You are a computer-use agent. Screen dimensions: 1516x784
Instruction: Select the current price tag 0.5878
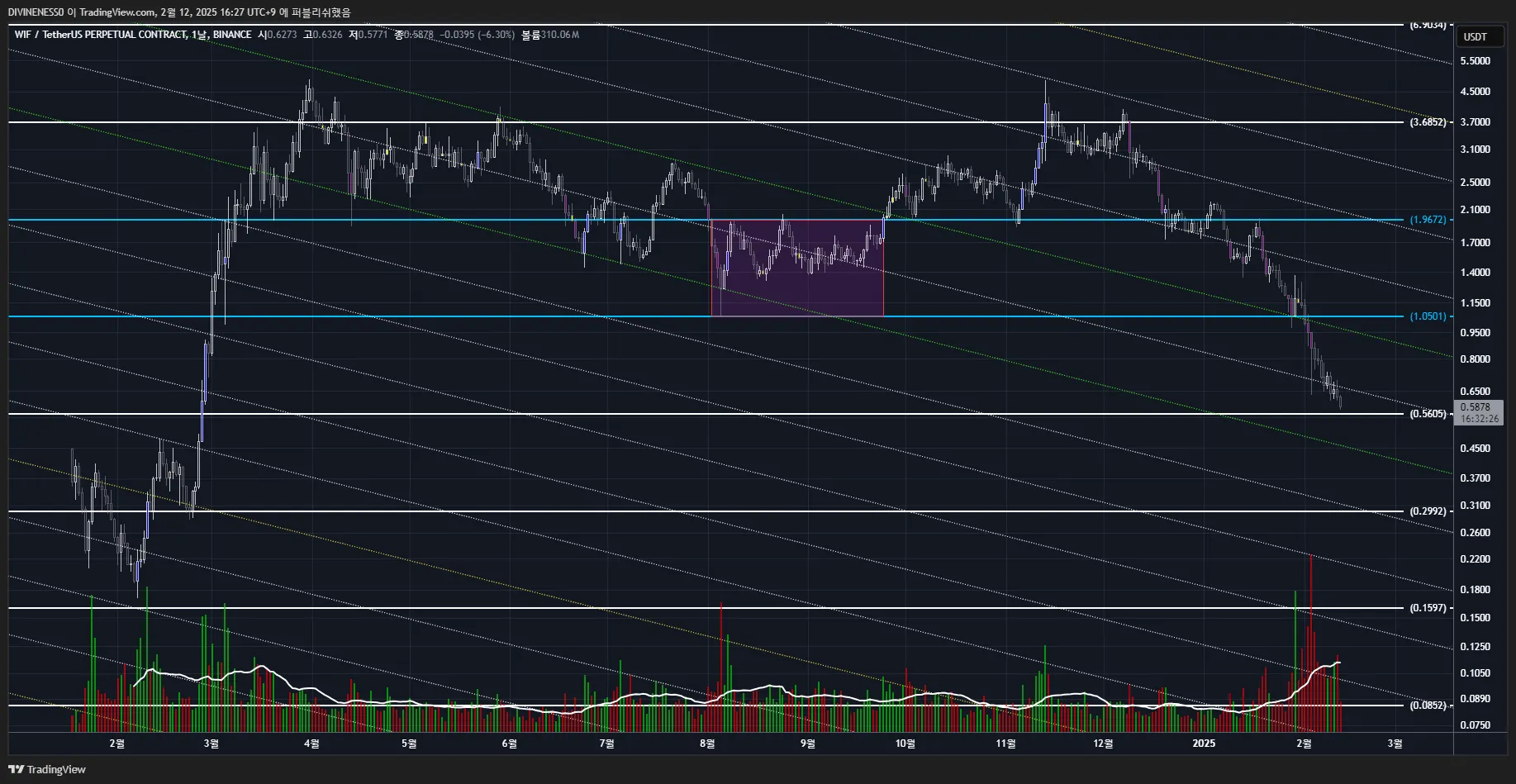point(1478,412)
